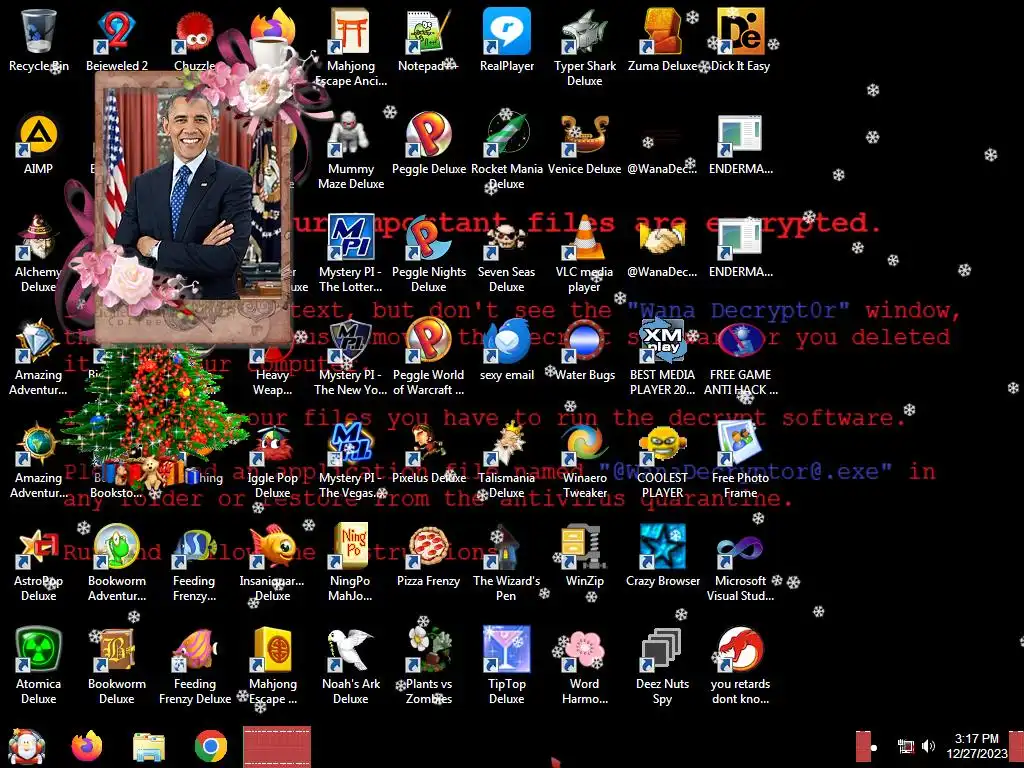Launch Alchemy Deluxe shortcut
Viewport: 1024px width, 768px height.
(39, 253)
